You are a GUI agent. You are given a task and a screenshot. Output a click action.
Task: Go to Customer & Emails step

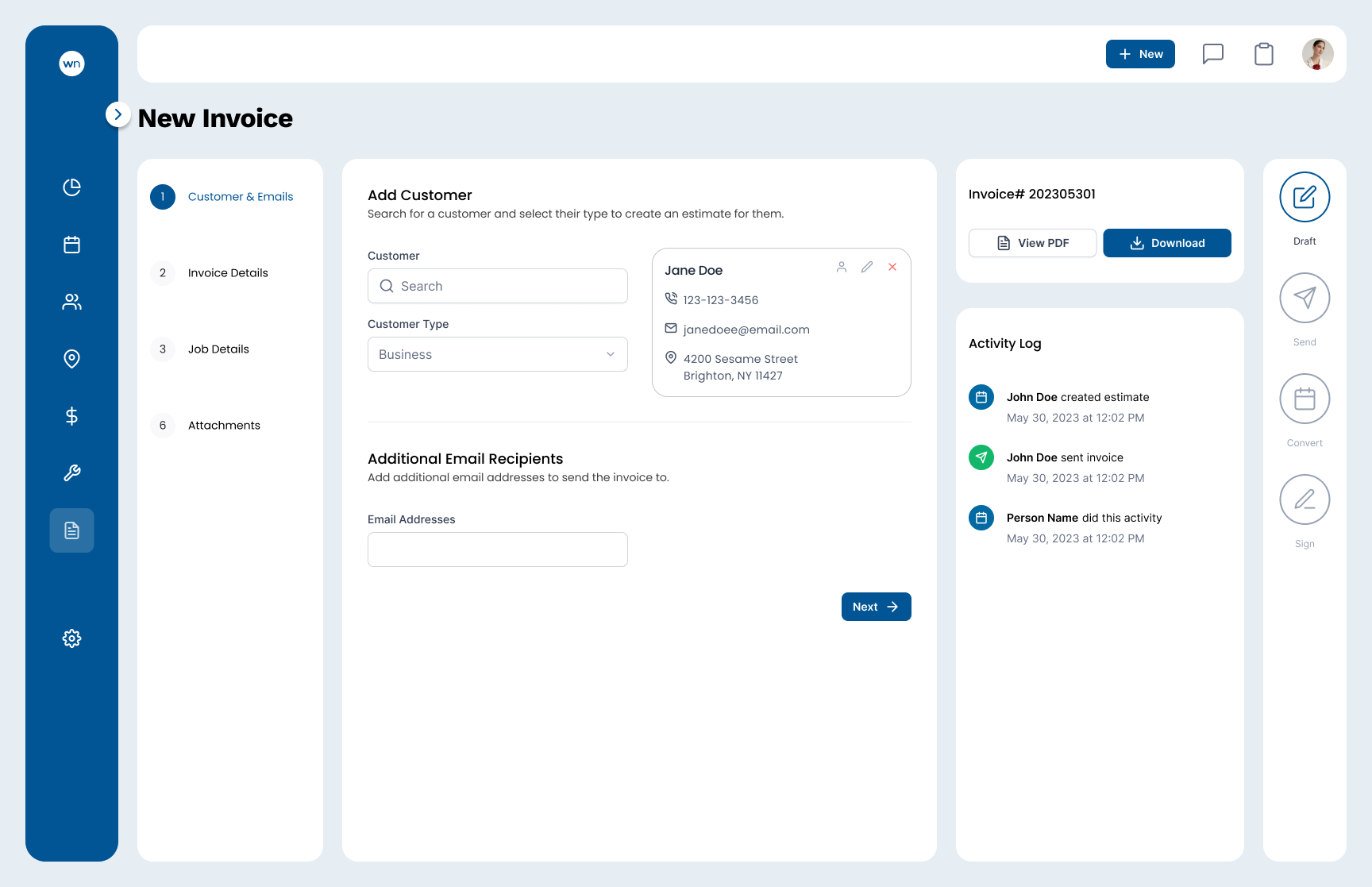(x=222, y=197)
